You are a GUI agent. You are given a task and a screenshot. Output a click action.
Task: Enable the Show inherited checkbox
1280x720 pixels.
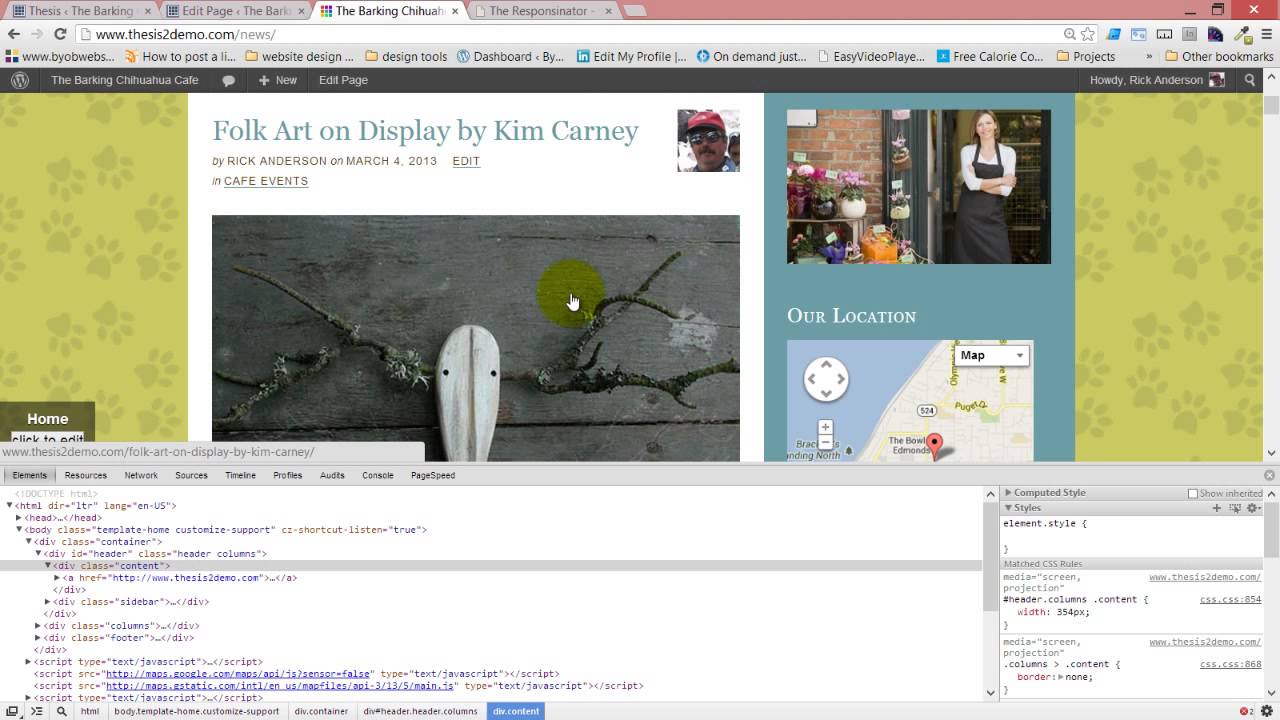1192,493
